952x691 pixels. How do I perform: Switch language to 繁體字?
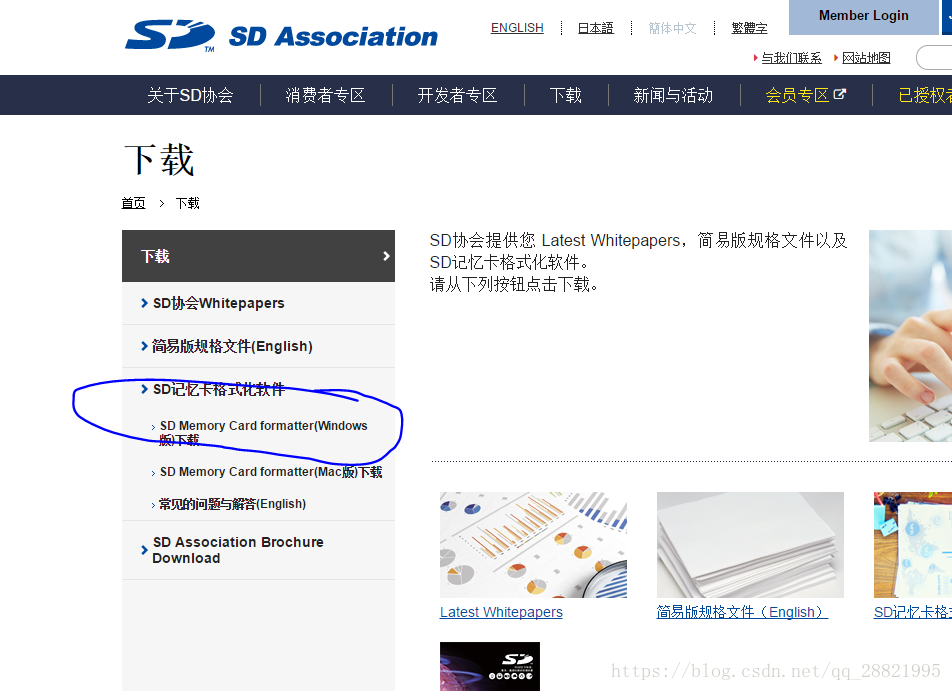[749, 28]
